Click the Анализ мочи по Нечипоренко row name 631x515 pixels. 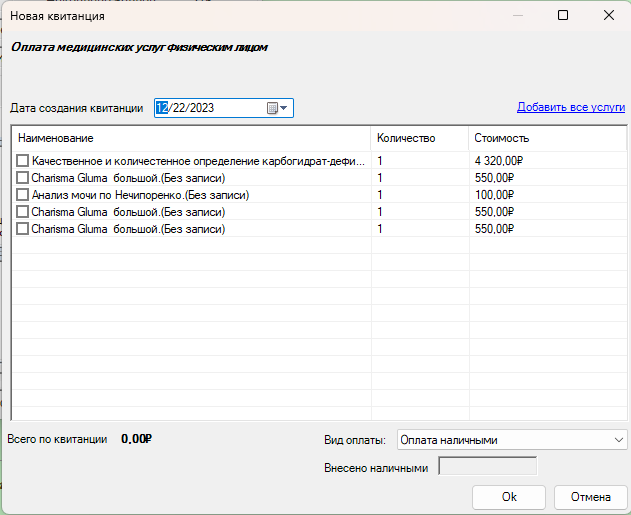pos(140,195)
